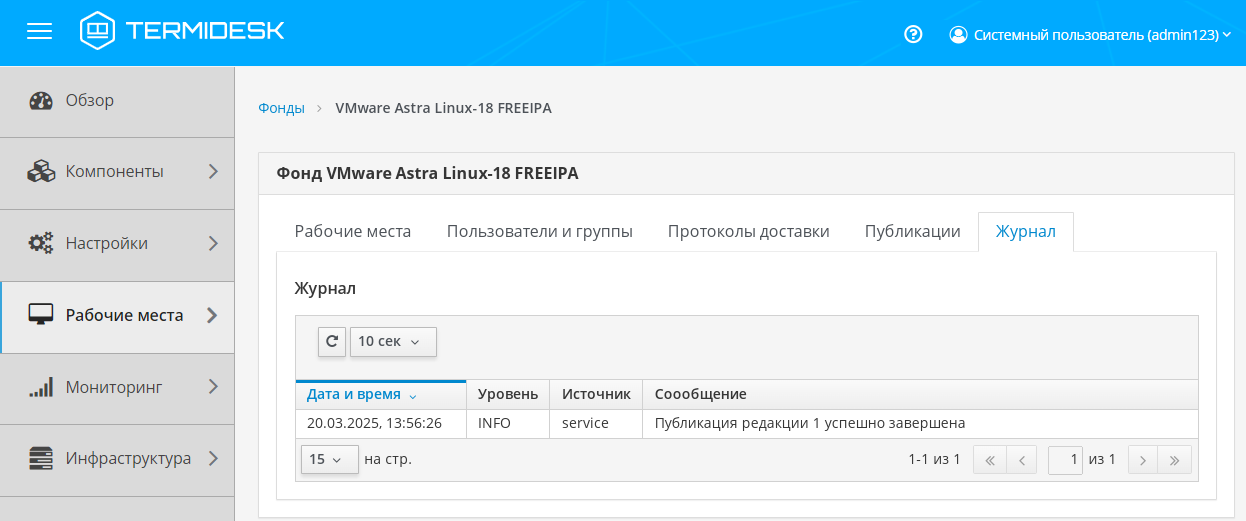Screen dimensions: 1246x521
Task: Open the 10 сек refresh interval dropdown
Action: click(393, 341)
